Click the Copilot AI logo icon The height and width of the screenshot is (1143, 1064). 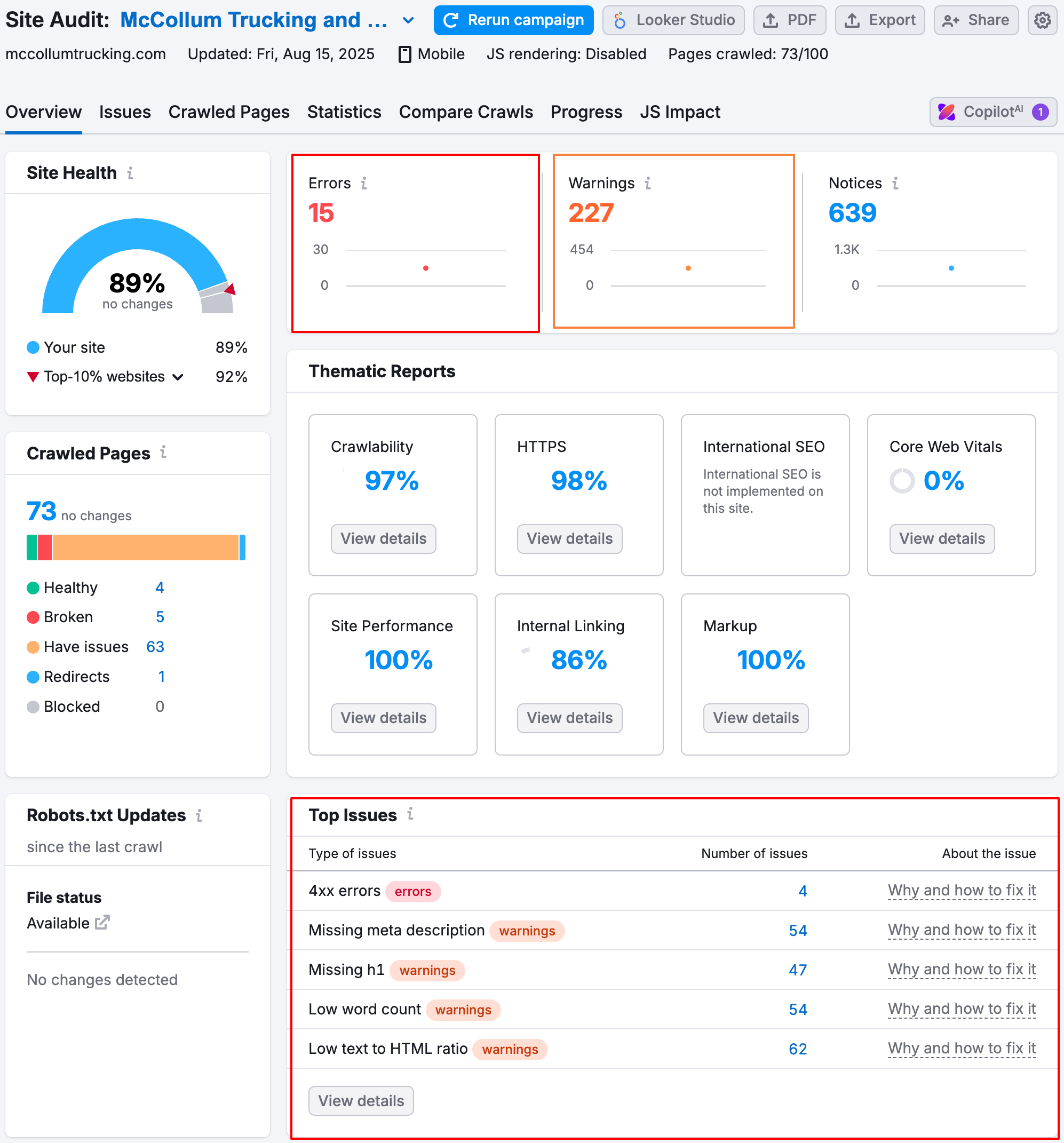point(946,112)
